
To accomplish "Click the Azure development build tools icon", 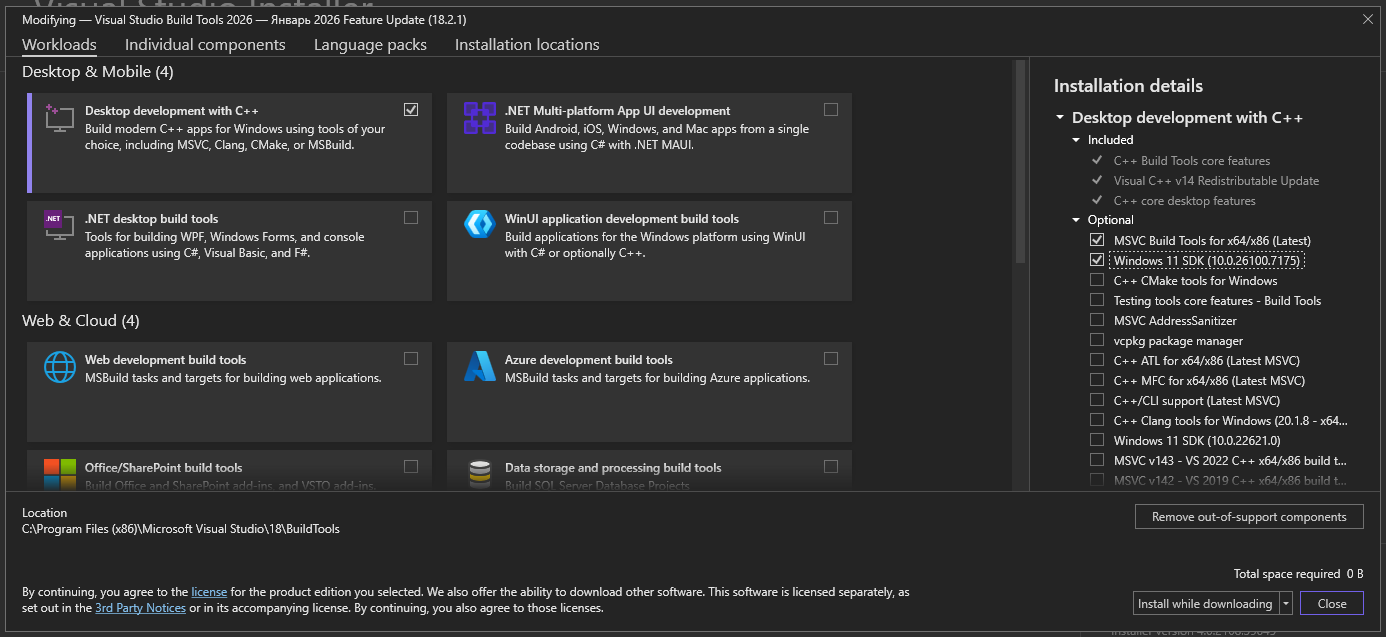I will point(480,367).
